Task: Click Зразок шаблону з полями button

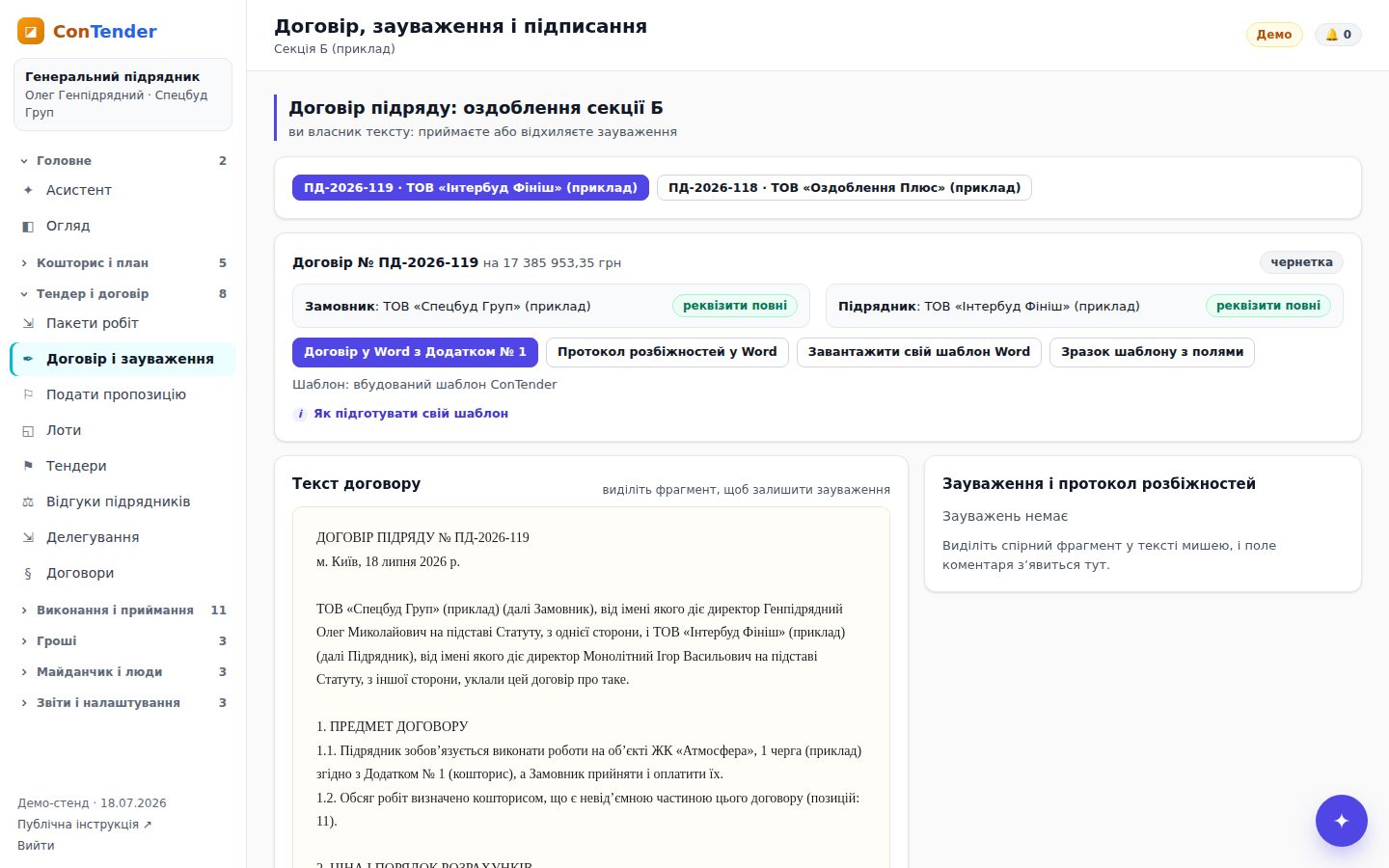Action: pyautogui.click(x=1152, y=352)
